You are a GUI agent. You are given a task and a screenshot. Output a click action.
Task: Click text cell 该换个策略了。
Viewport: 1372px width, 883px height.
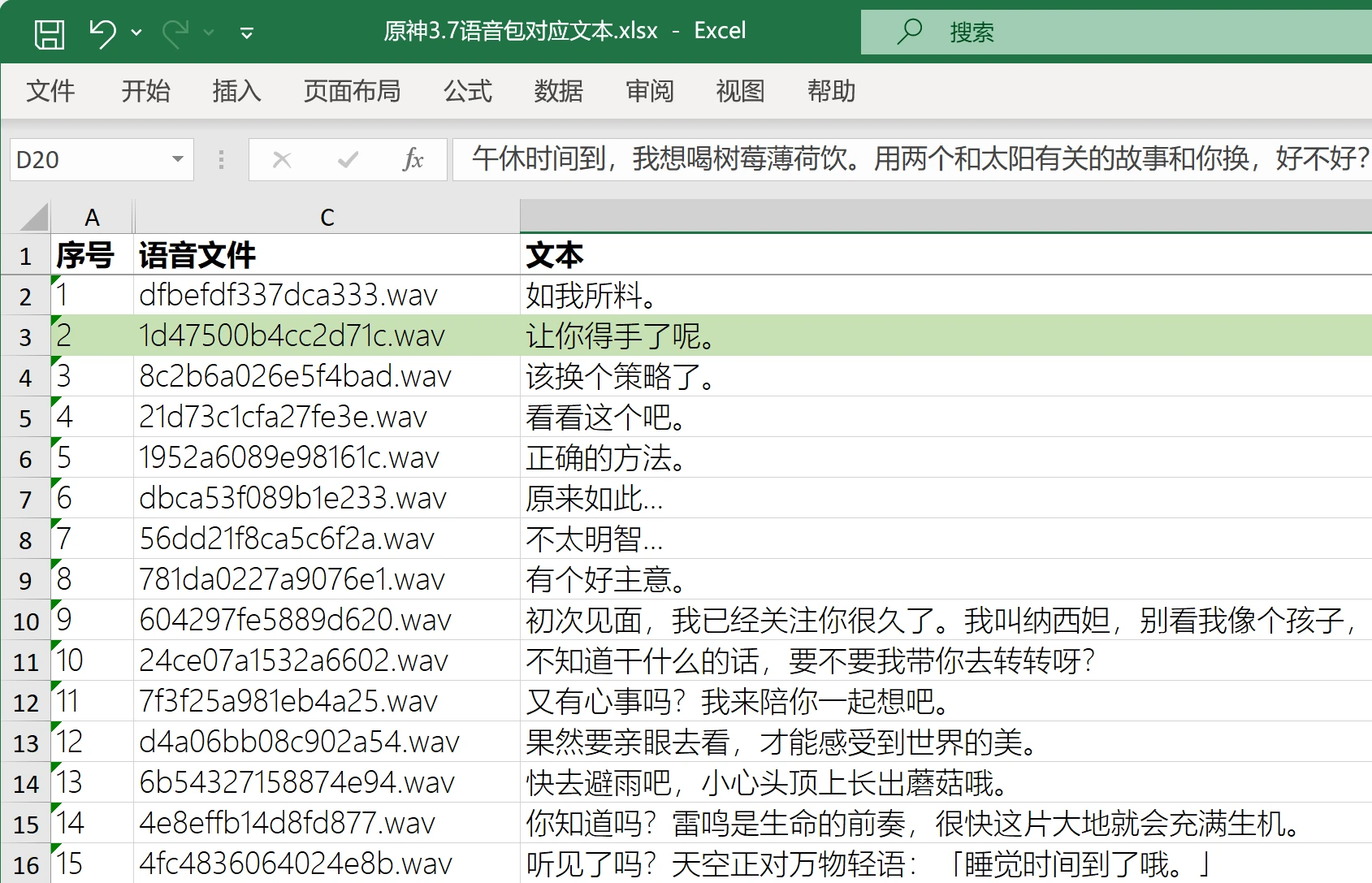[x=946, y=377]
